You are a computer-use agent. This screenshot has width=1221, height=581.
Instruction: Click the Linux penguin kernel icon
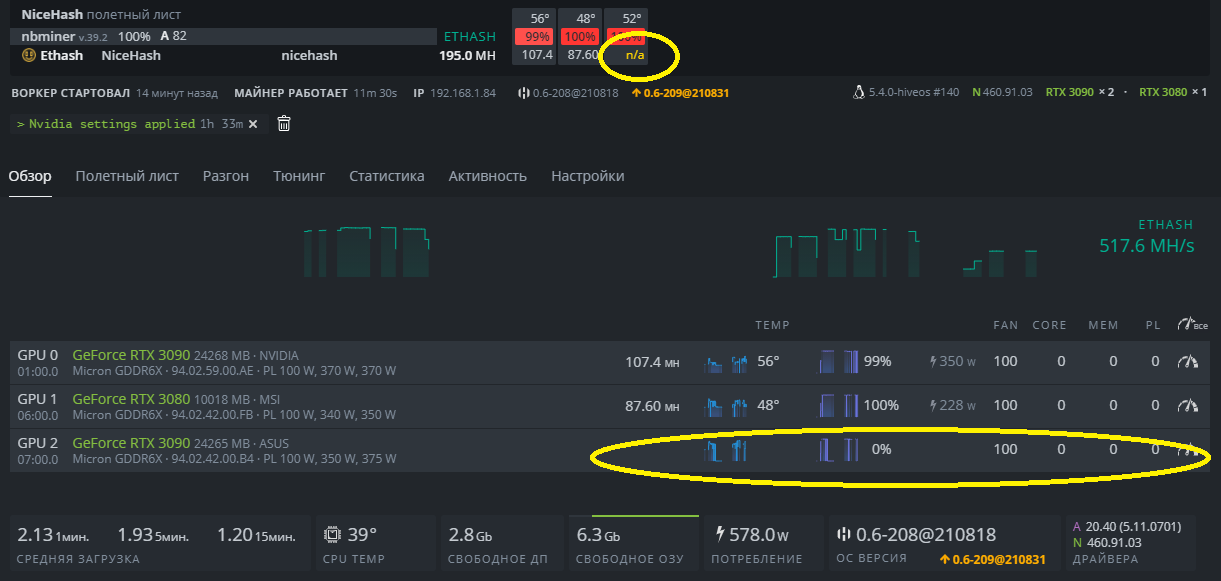857,92
